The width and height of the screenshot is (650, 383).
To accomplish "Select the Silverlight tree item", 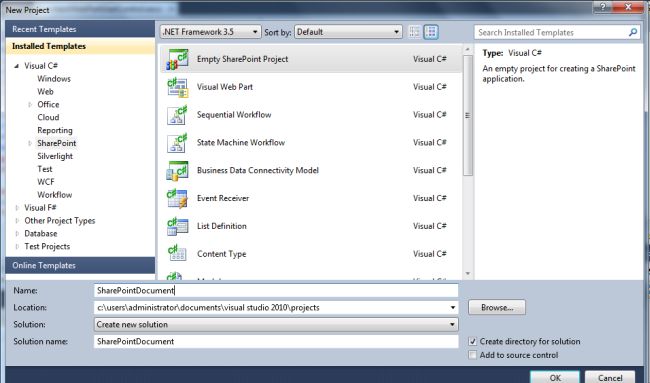I will pos(55,156).
